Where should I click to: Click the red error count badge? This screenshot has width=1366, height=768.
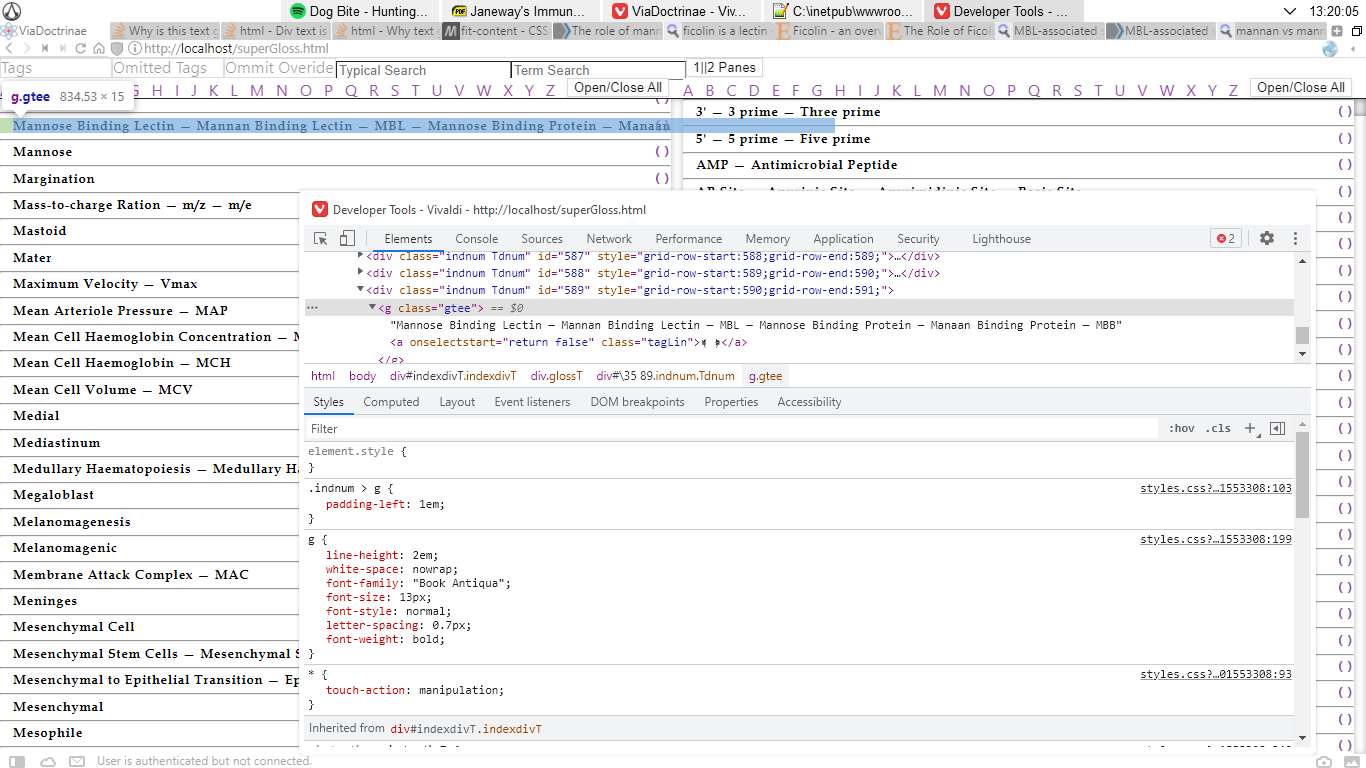1225,238
